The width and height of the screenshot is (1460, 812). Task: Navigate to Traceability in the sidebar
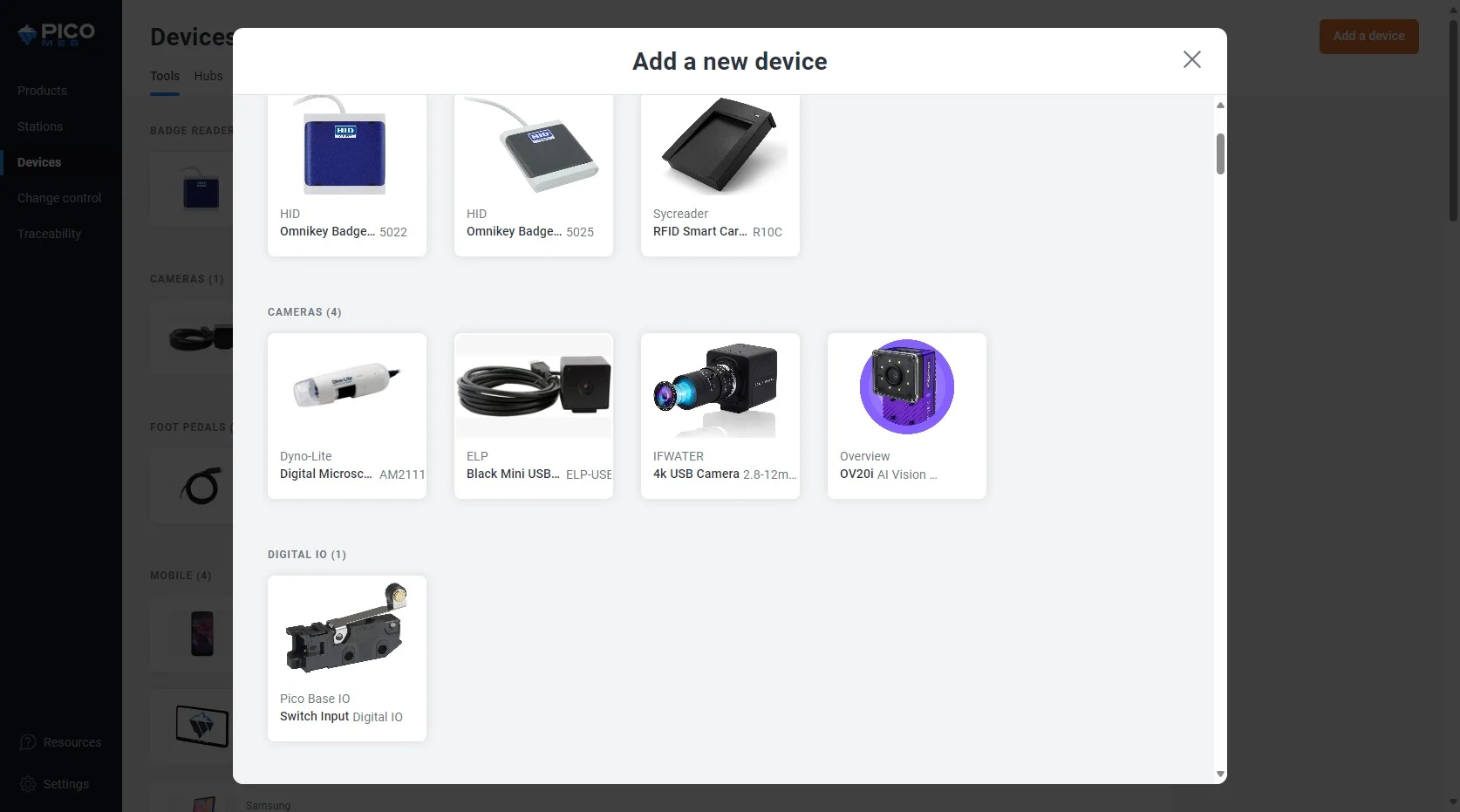click(x=49, y=234)
